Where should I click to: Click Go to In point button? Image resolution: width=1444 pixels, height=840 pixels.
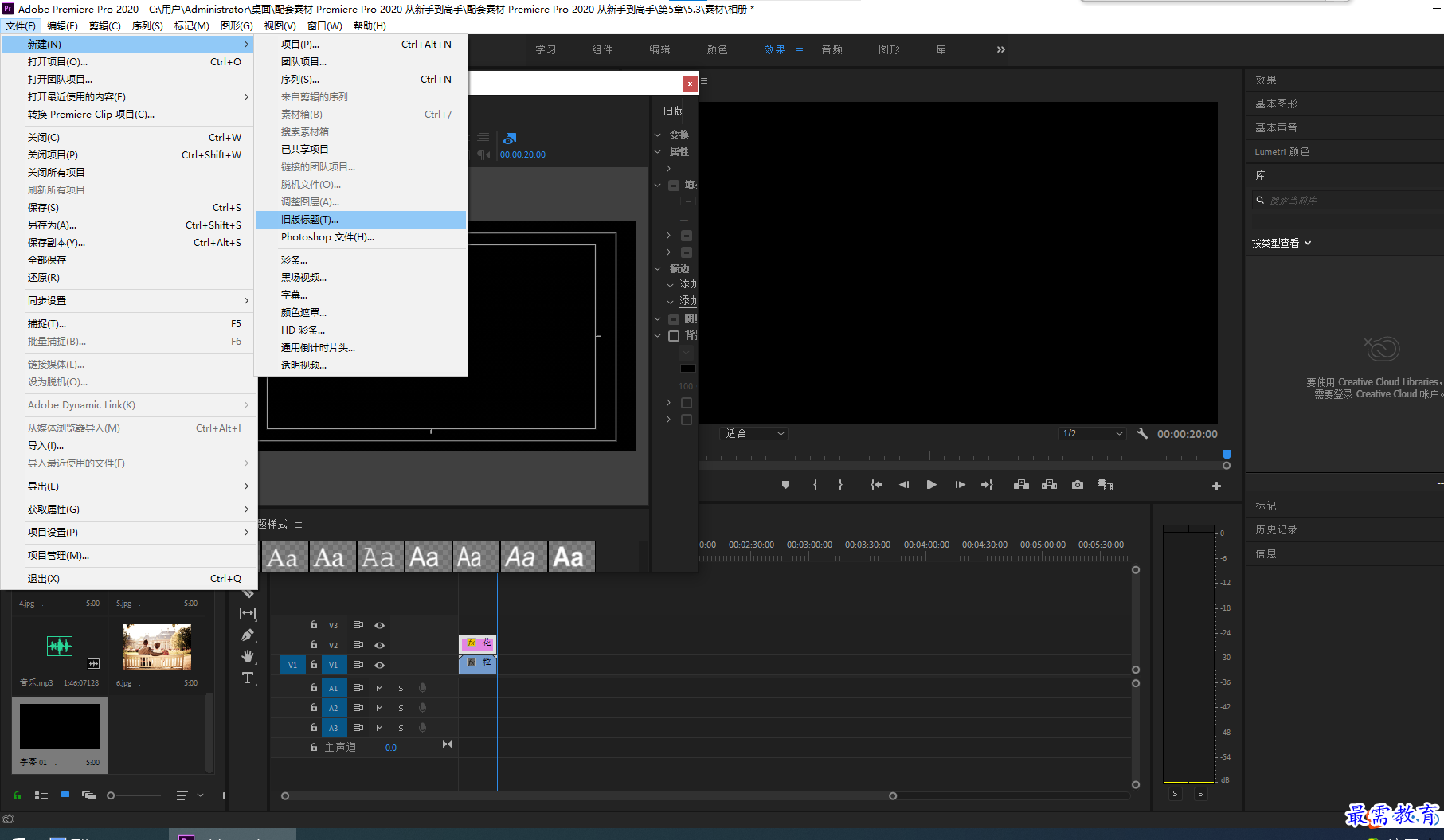[876, 485]
